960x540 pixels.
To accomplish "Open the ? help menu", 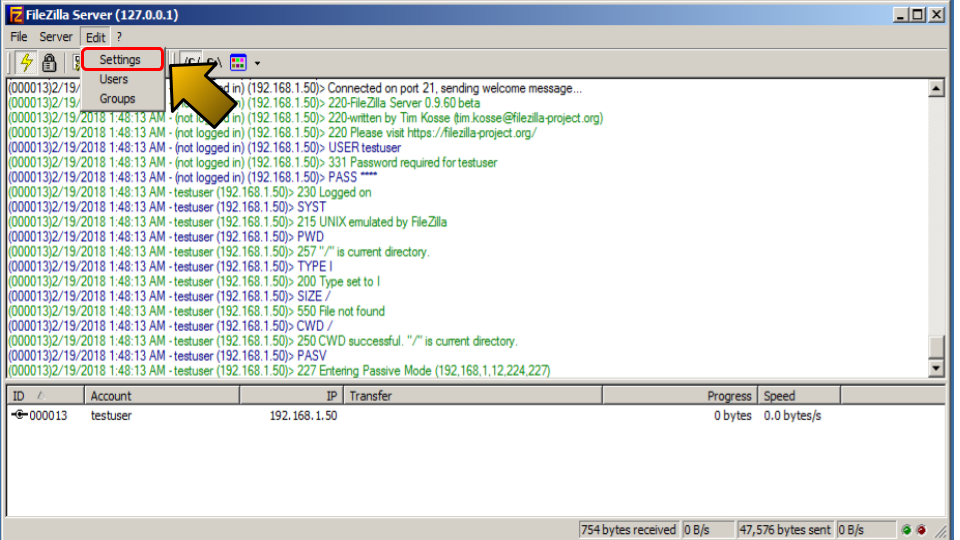I will click(119, 37).
